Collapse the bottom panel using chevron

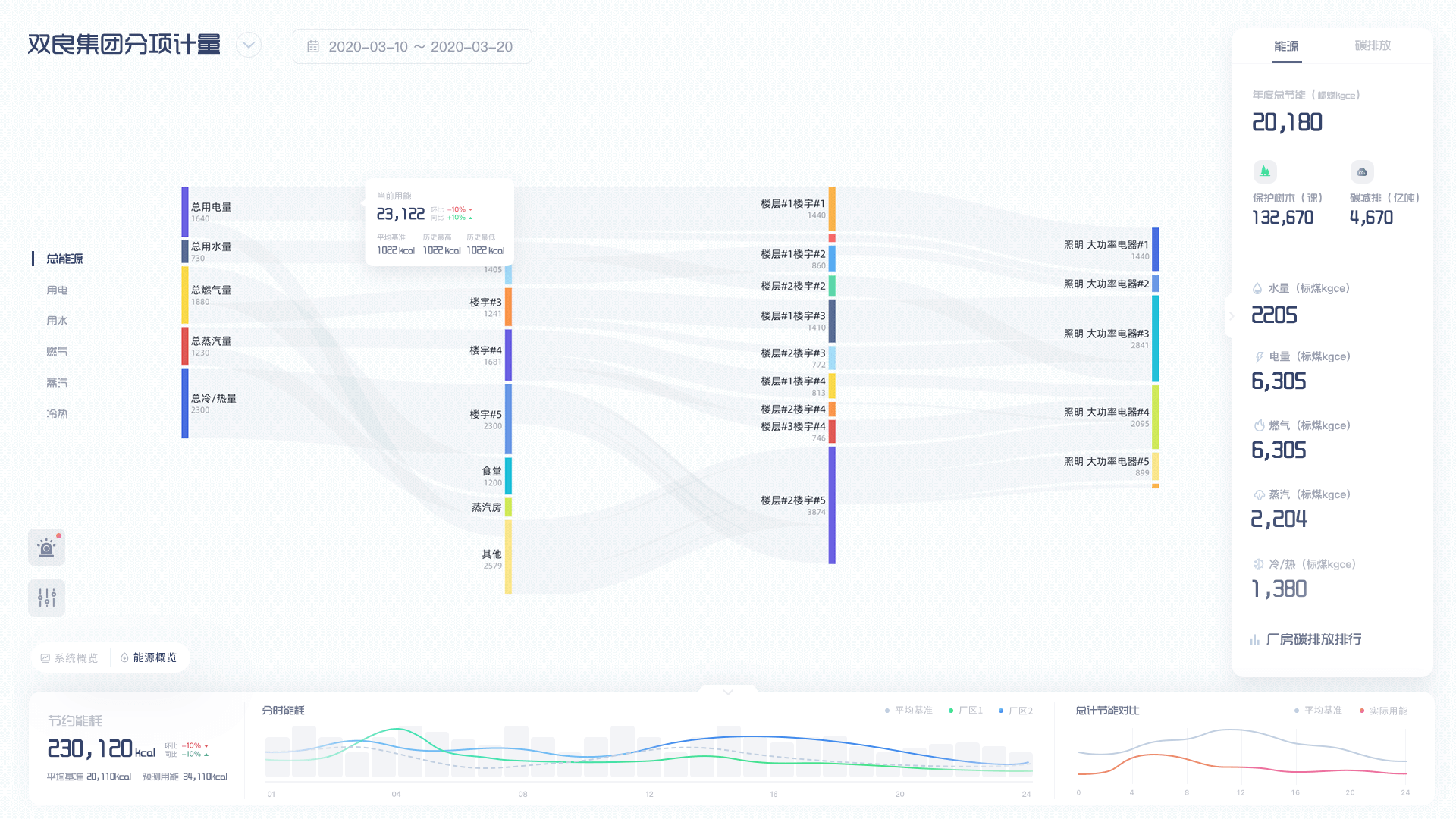click(x=728, y=692)
